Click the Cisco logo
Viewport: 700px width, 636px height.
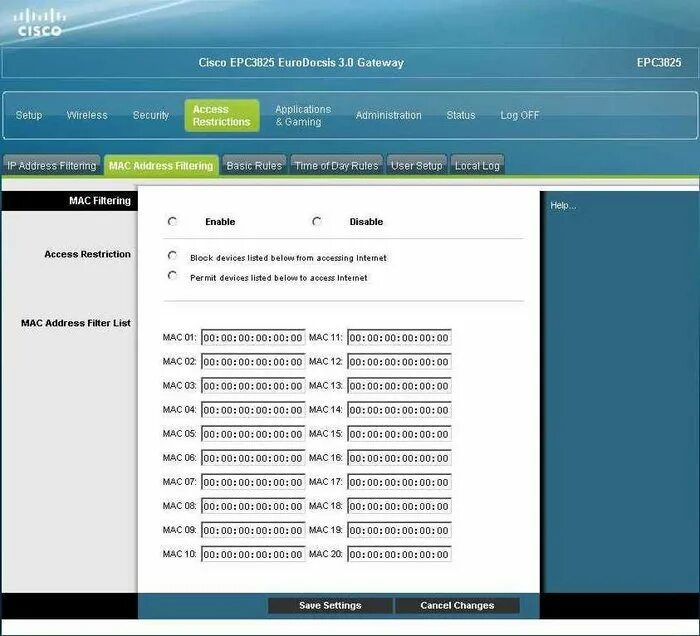point(39,23)
